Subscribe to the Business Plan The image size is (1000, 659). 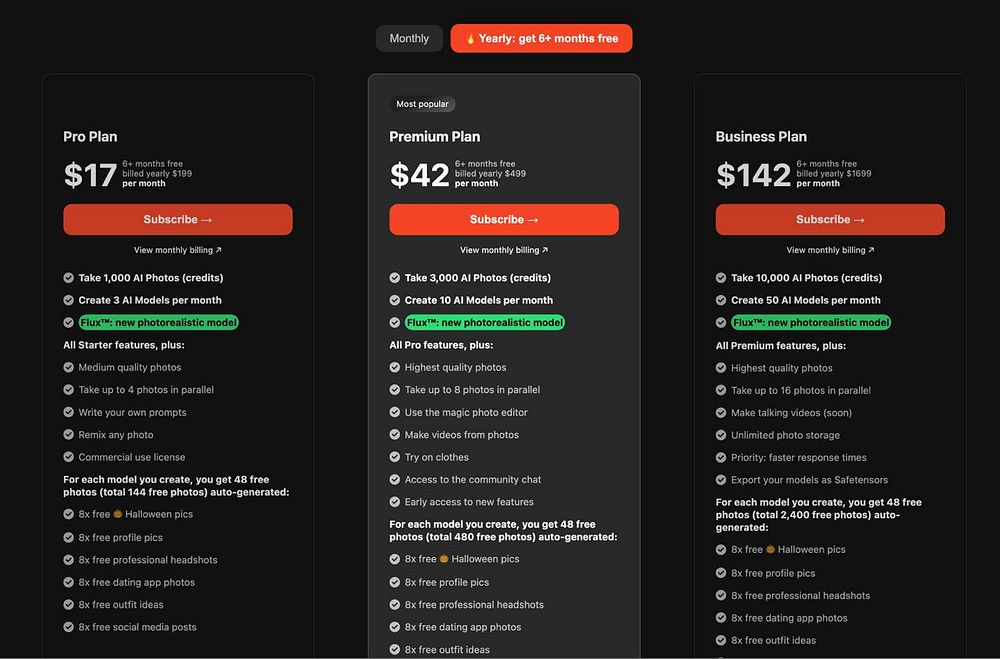(830, 220)
